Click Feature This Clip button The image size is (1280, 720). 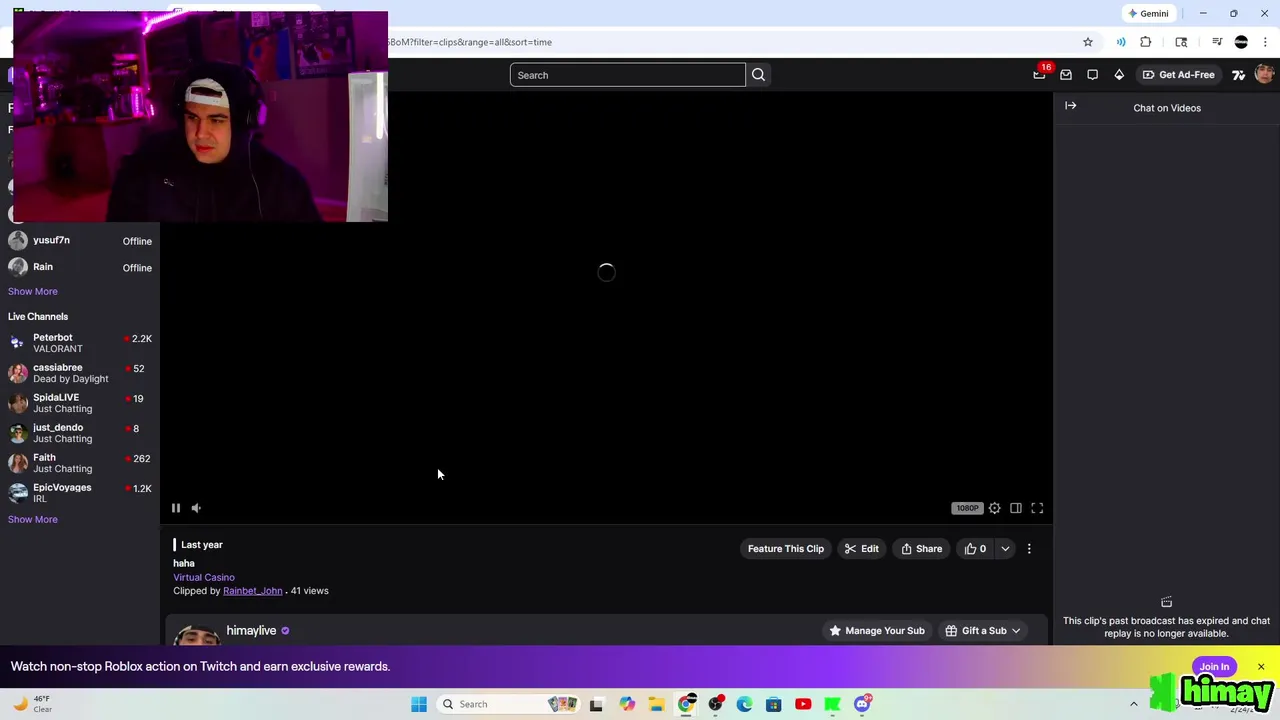(786, 549)
